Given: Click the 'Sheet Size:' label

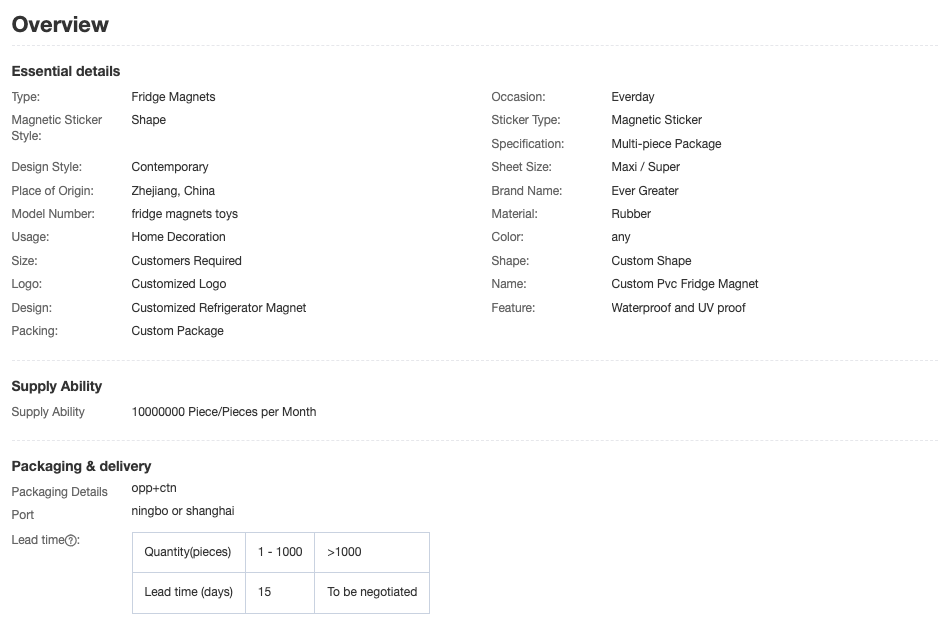Looking at the screenshot, I should [x=521, y=167].
